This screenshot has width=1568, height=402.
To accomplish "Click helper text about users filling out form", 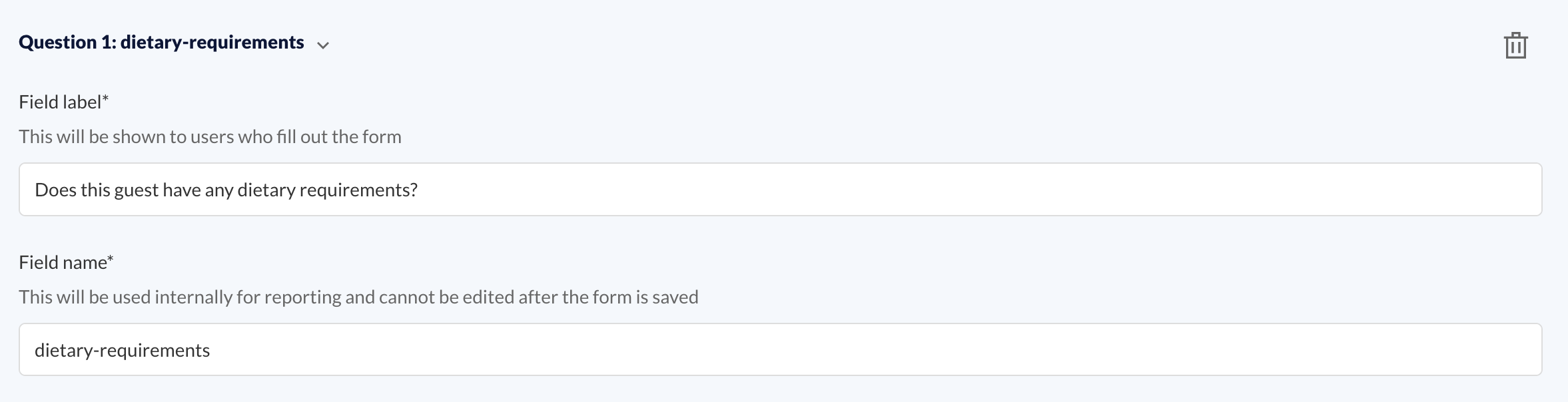I will (x=210, y=136).
